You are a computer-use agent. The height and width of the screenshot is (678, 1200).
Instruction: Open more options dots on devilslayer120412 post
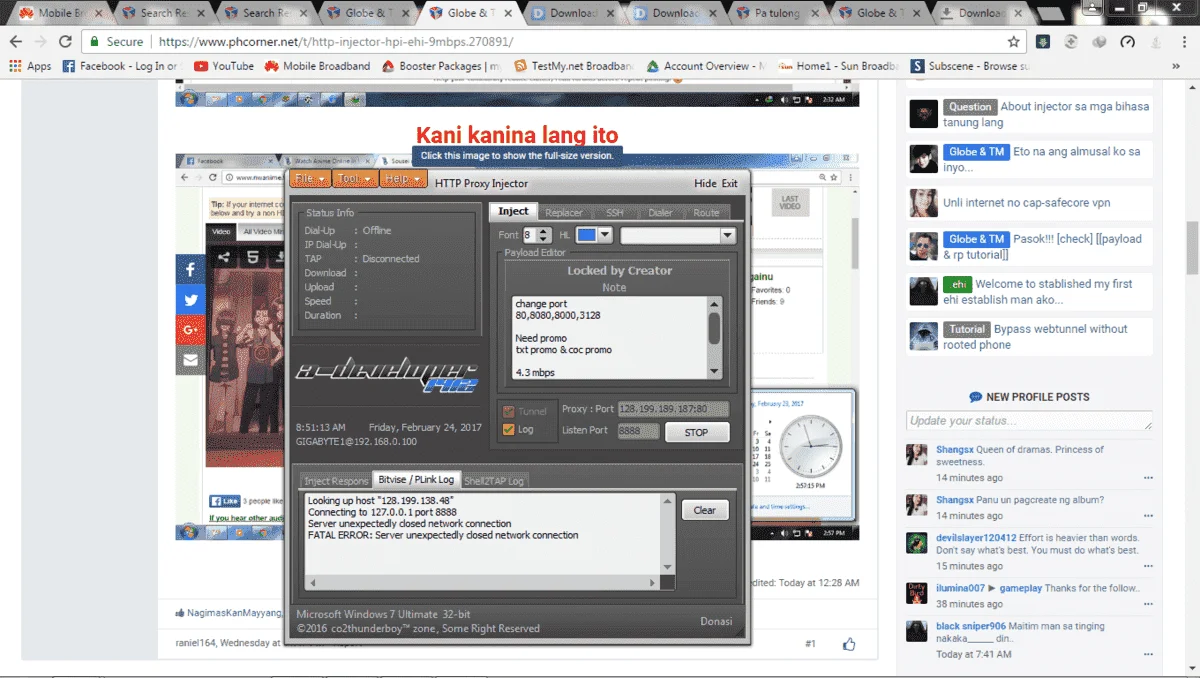pos(1147,564)
